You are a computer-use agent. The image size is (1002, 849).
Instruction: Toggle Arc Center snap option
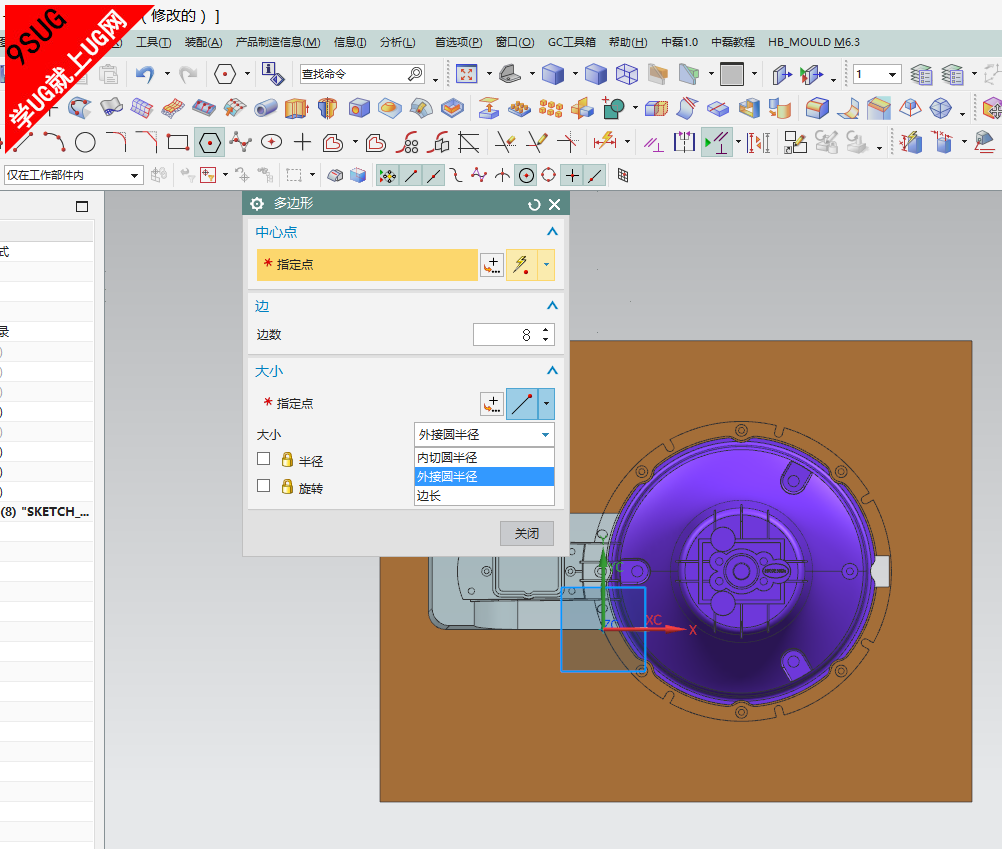tap(526, 176)
